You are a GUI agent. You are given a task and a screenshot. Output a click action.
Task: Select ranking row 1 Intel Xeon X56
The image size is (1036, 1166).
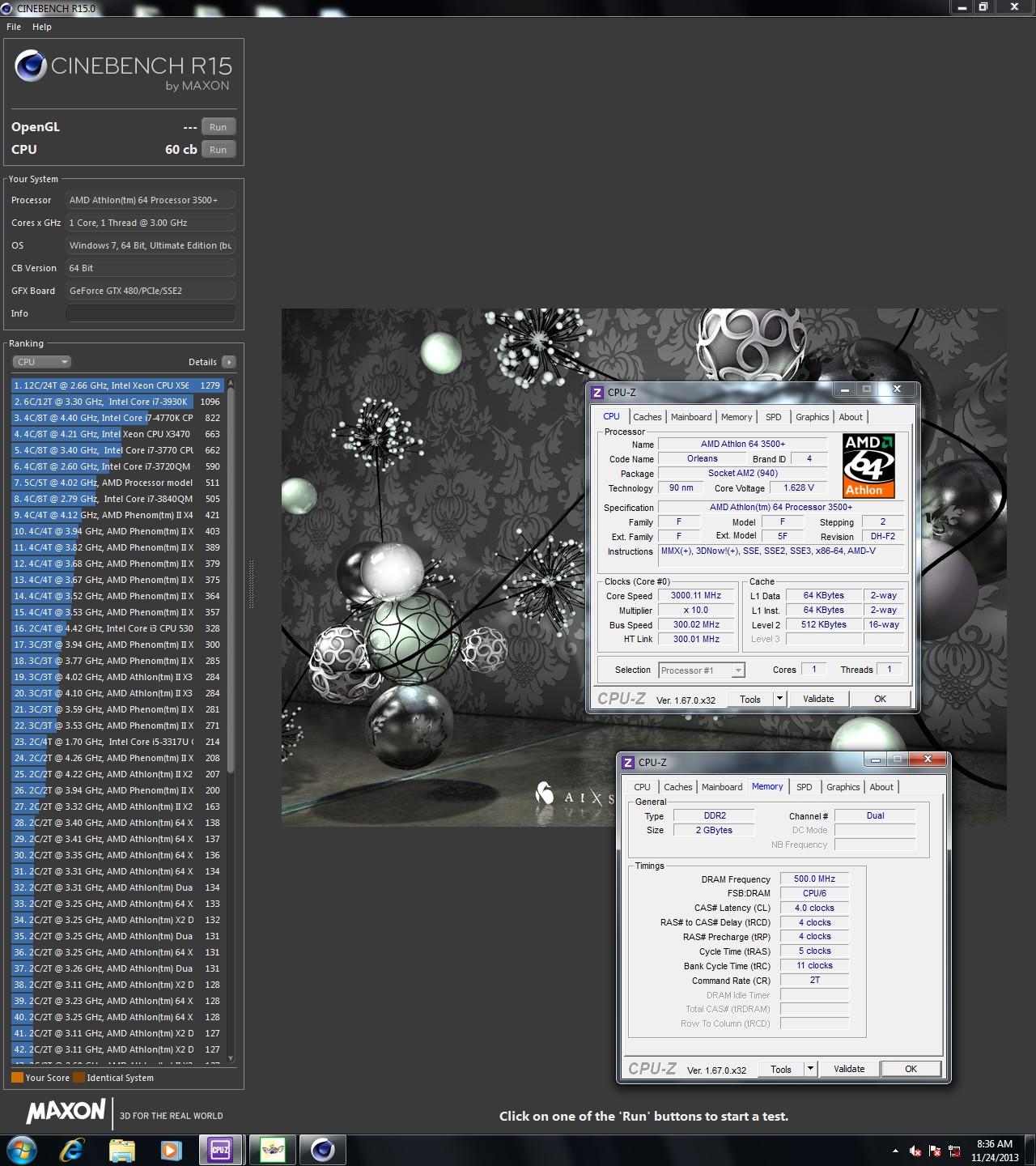tap(117, 385)
